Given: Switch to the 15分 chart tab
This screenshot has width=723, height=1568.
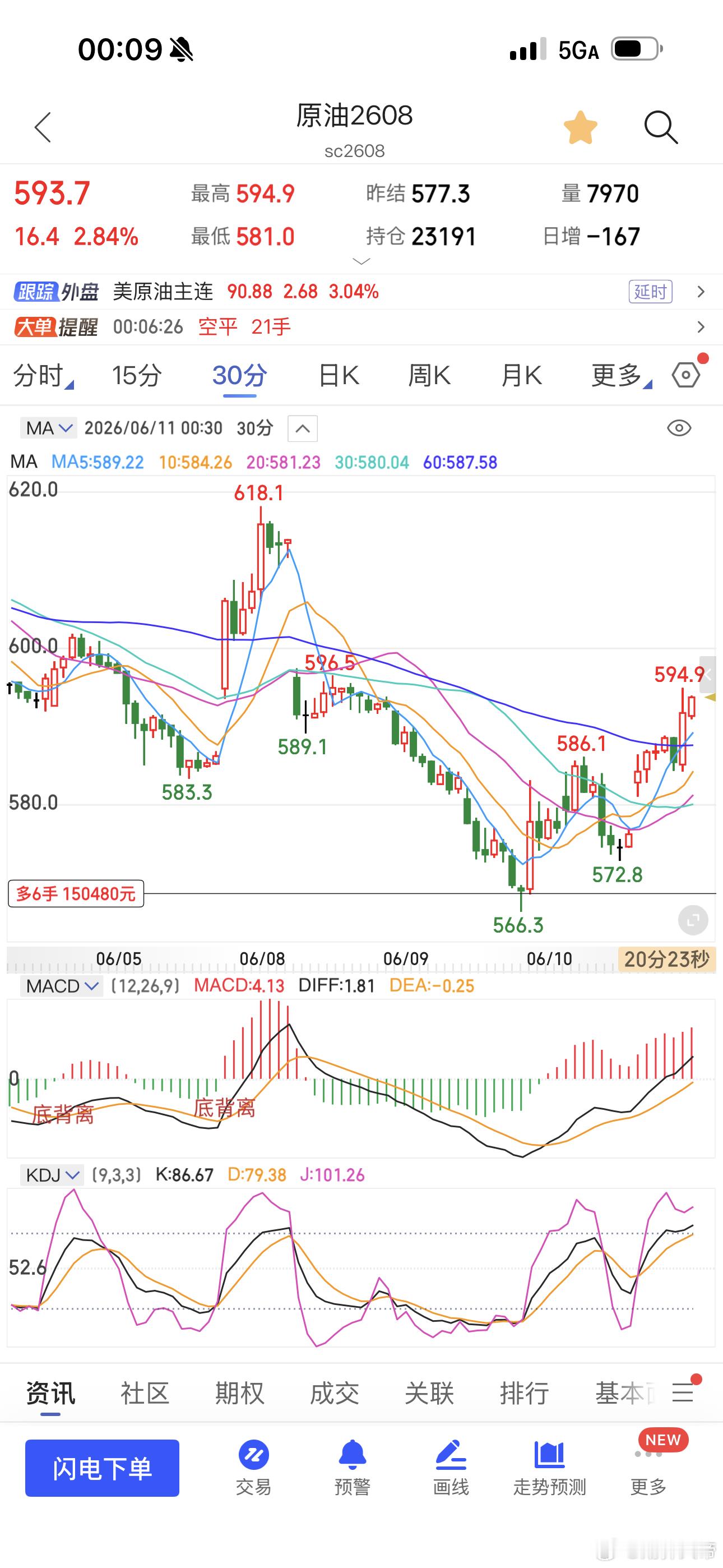Looking at the screenshot, I should click(x=136, y=376).
